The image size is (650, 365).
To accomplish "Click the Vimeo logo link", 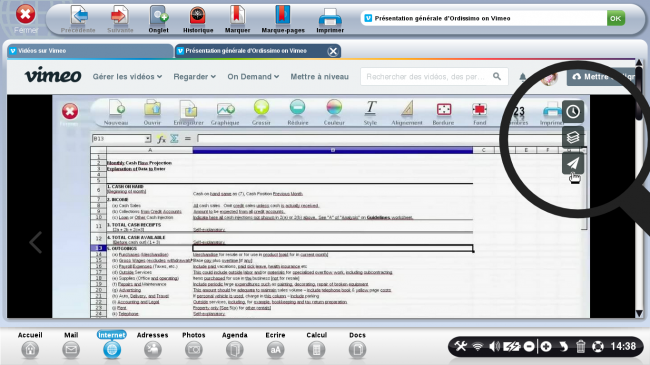I will pos(53,75).
